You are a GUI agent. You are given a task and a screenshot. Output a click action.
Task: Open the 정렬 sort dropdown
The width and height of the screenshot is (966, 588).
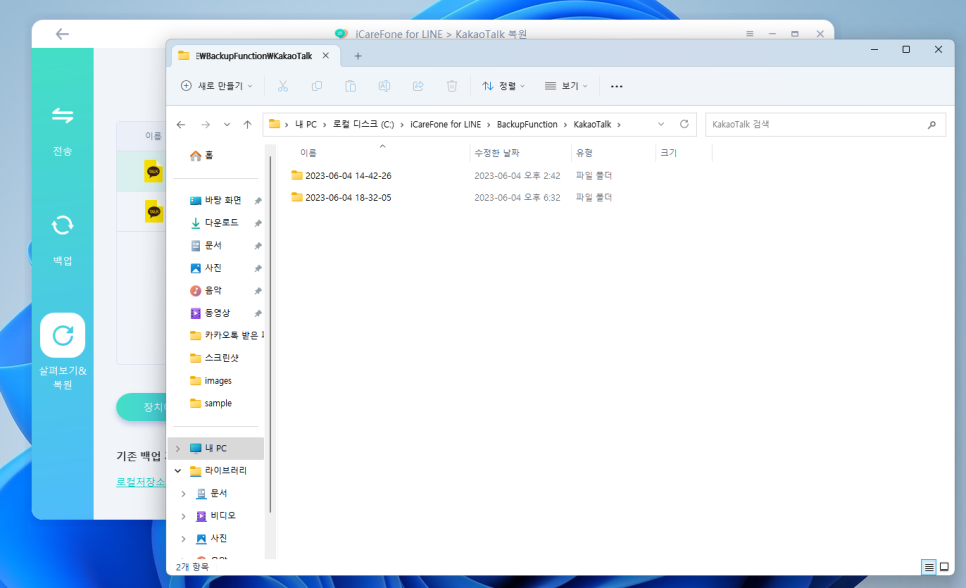coord(503,86)
